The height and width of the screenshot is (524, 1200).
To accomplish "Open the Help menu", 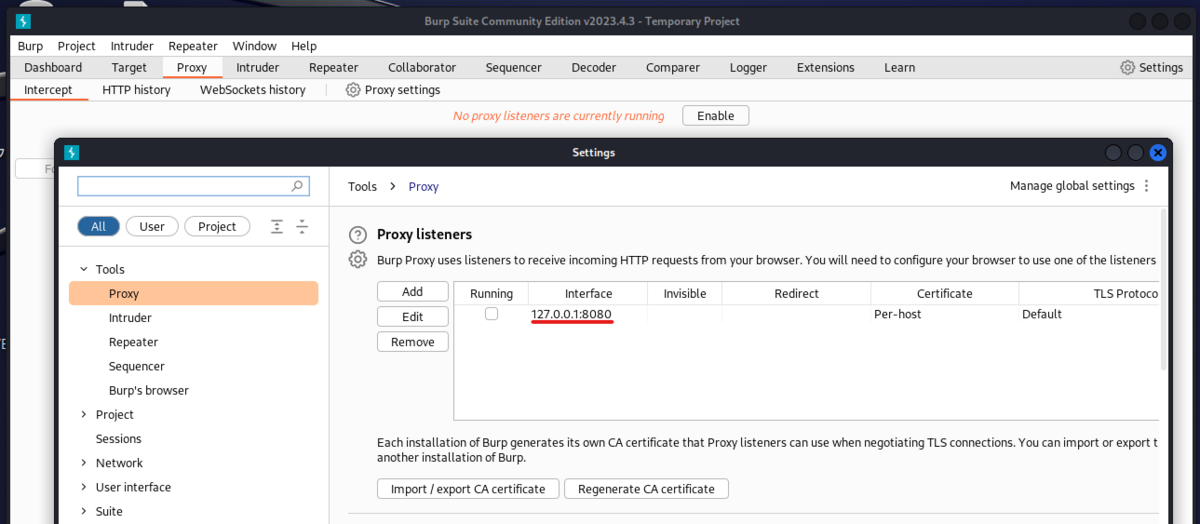I will (x=304, y=46).
